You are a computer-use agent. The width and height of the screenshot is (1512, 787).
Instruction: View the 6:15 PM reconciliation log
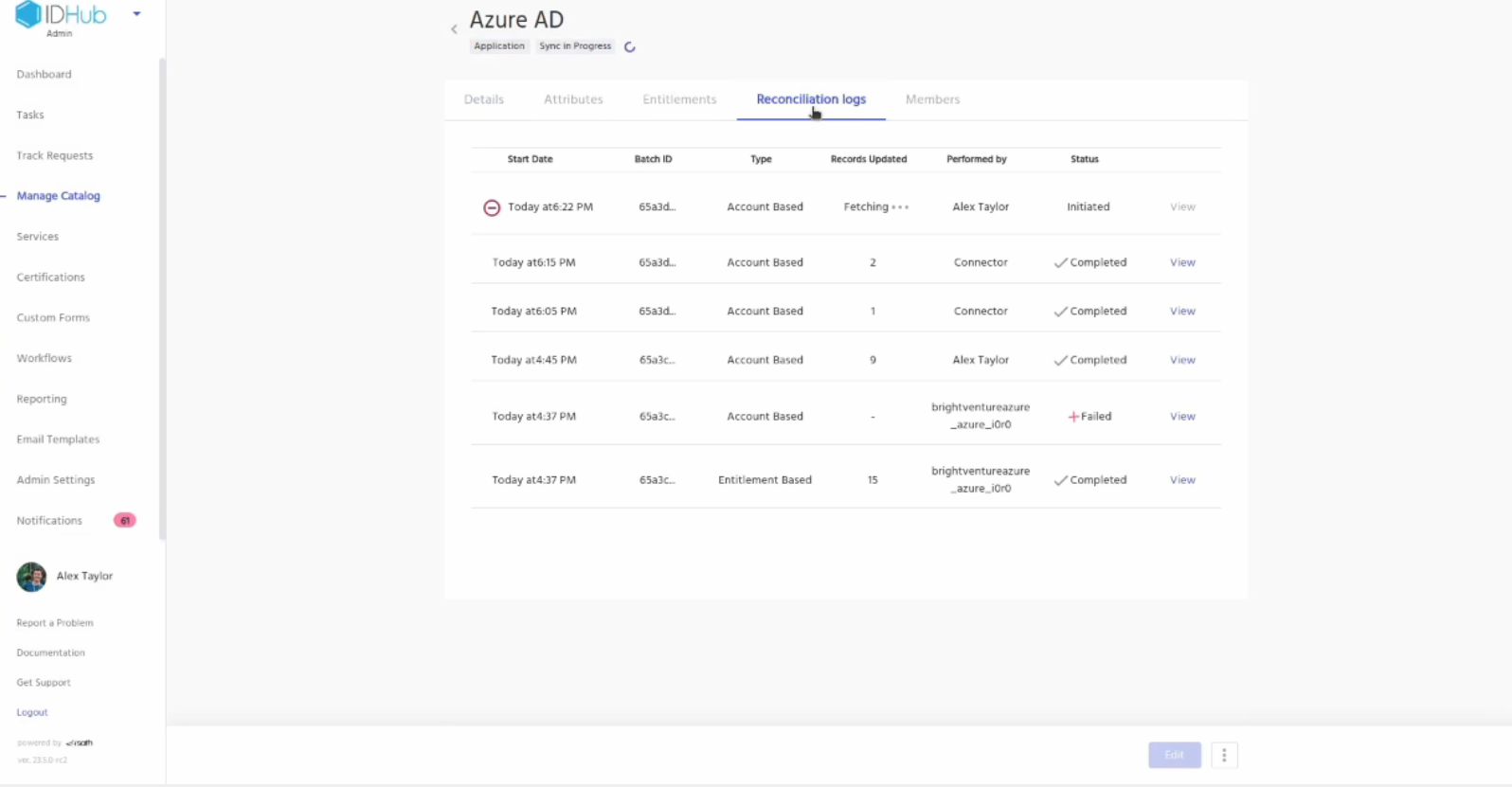(1182, 262)
